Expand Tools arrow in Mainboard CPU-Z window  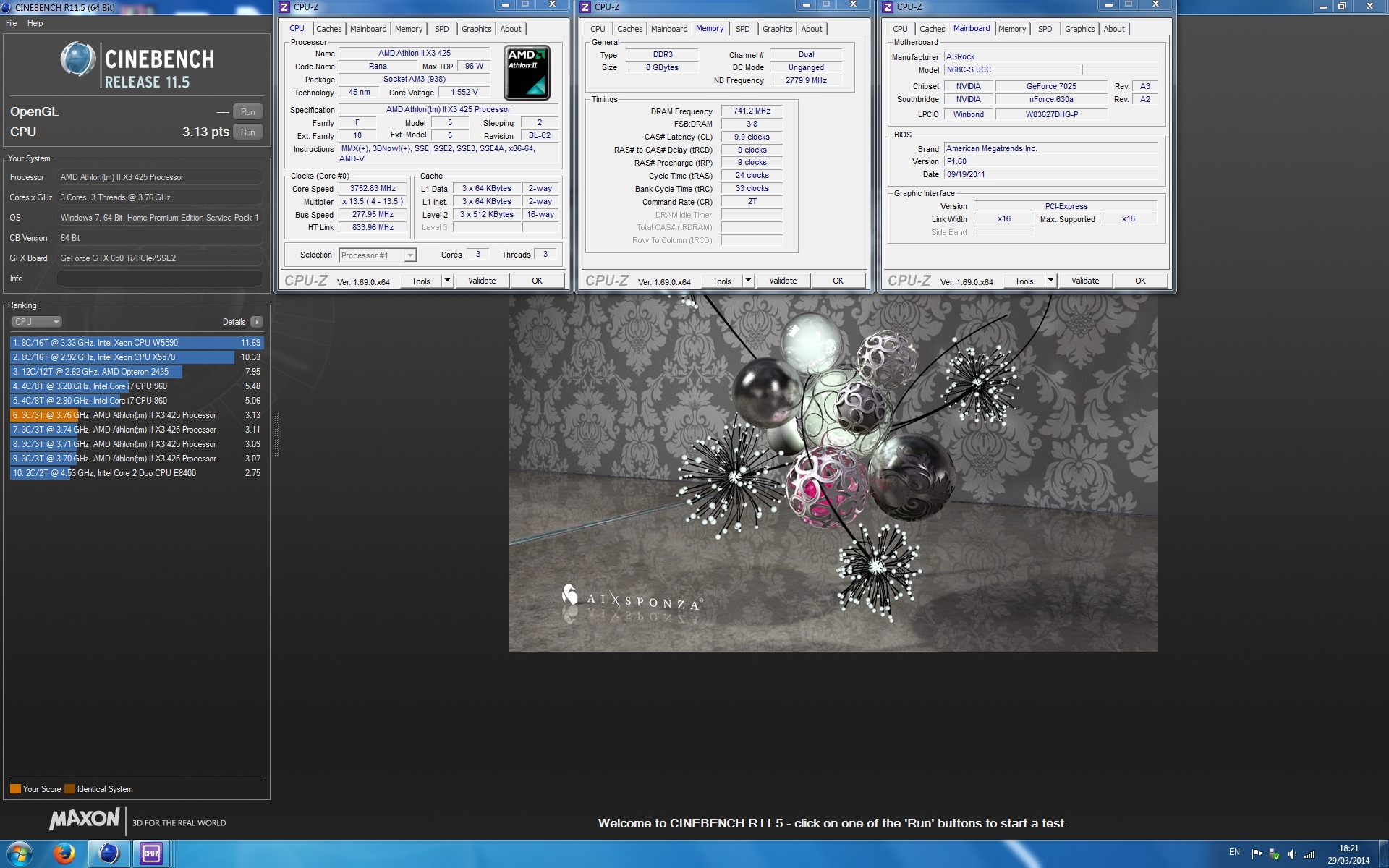pyautogui.click(x=1050, y=281)
